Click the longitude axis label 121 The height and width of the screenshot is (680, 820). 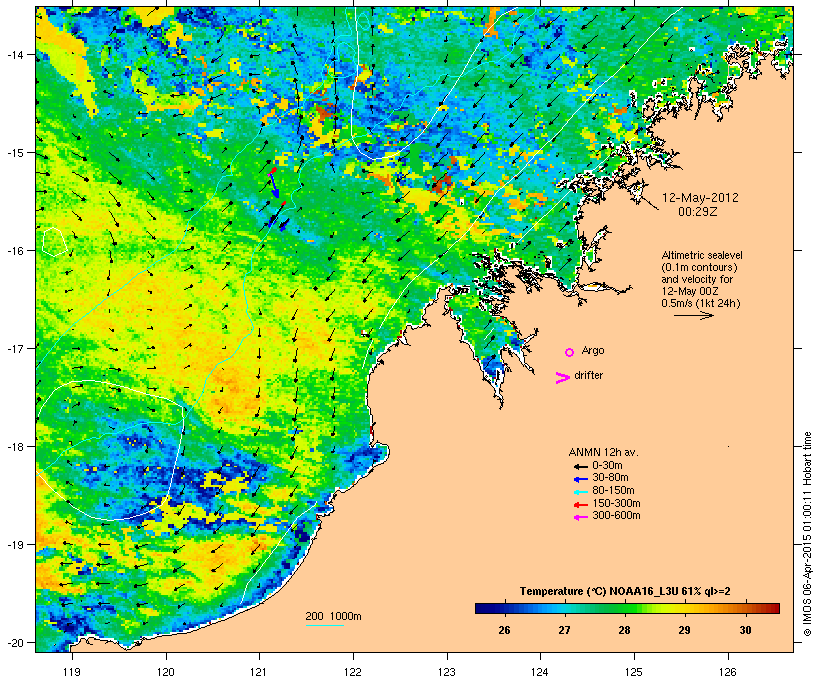pyautogui.click(x=259, y=672)
